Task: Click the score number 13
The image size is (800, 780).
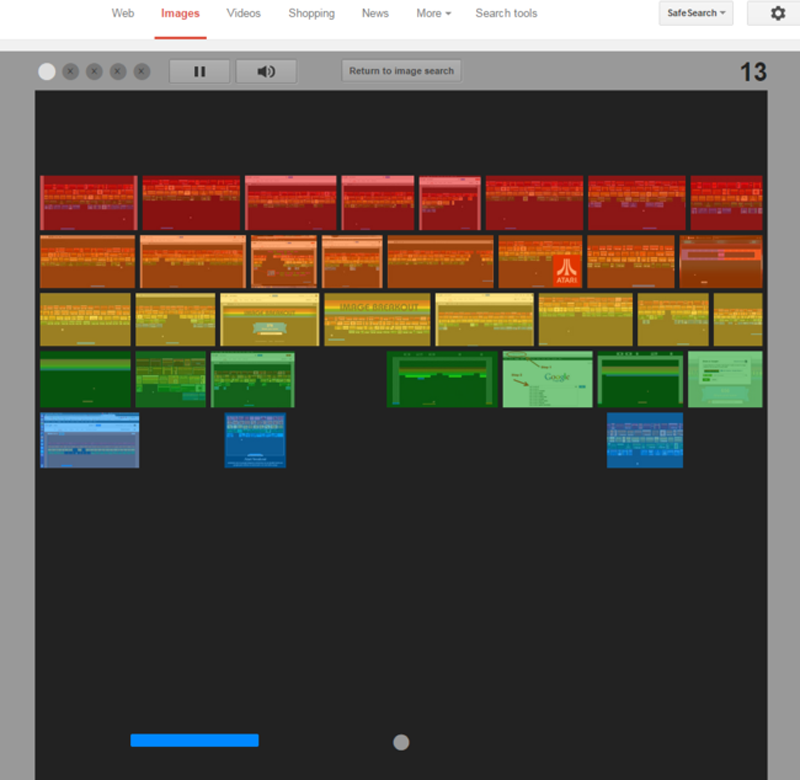Action: point(753,72)
